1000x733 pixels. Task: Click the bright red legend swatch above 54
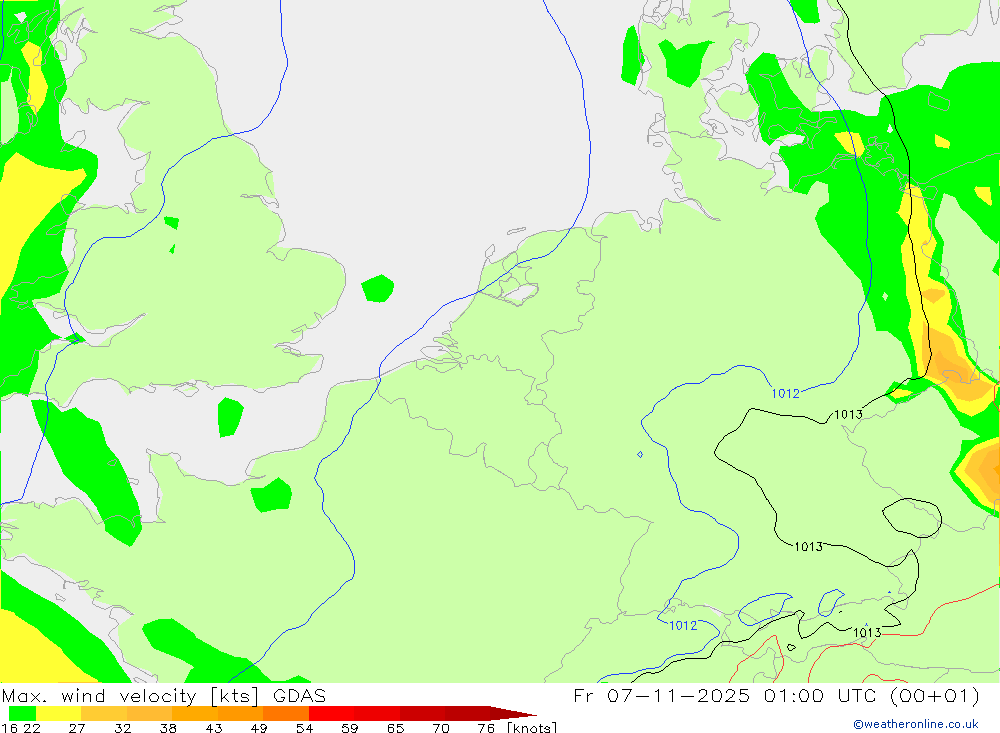(331, 713)
